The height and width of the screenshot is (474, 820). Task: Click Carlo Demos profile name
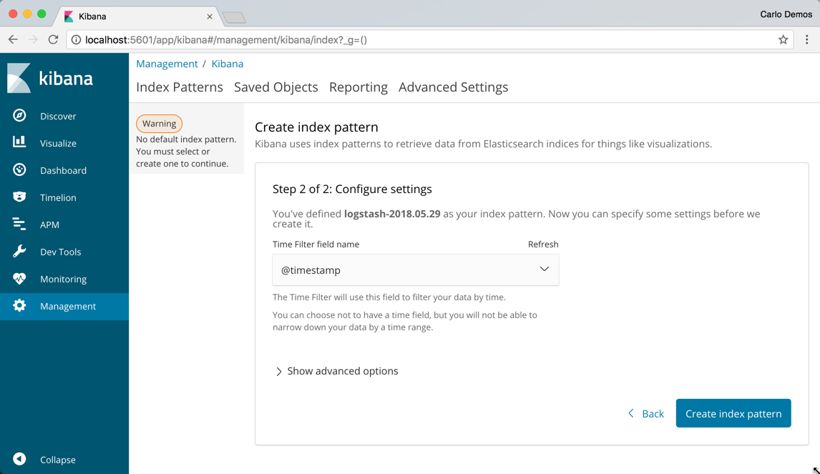(786, 15)
